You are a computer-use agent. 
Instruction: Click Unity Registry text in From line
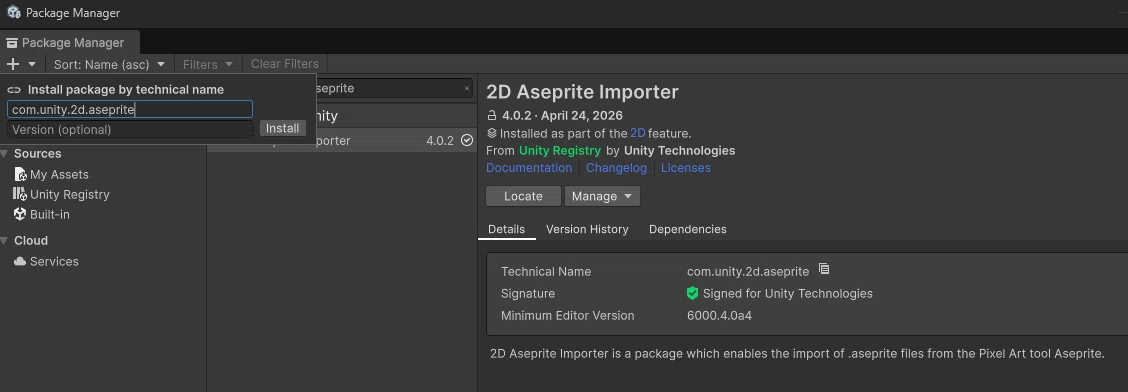coord(560,150)
